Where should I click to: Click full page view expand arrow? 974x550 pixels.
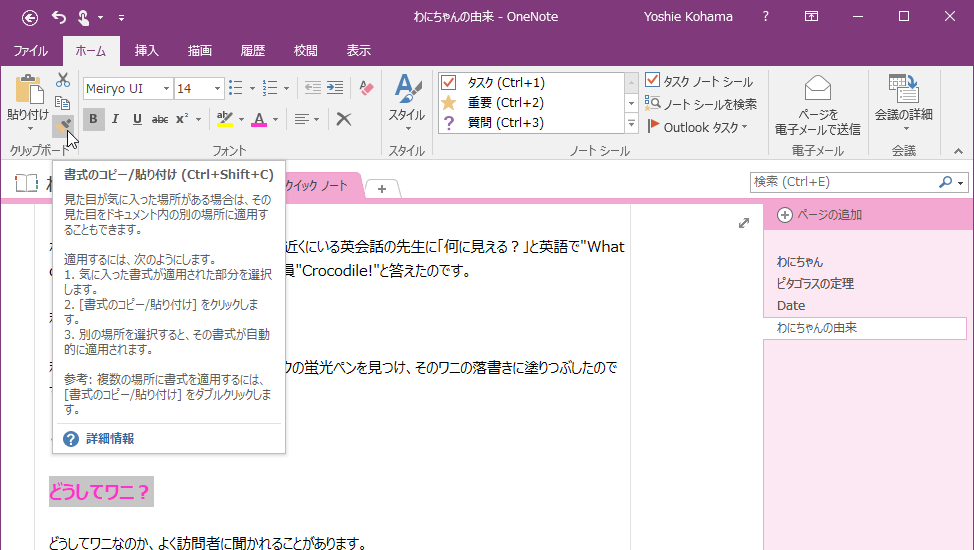point(744,222)
